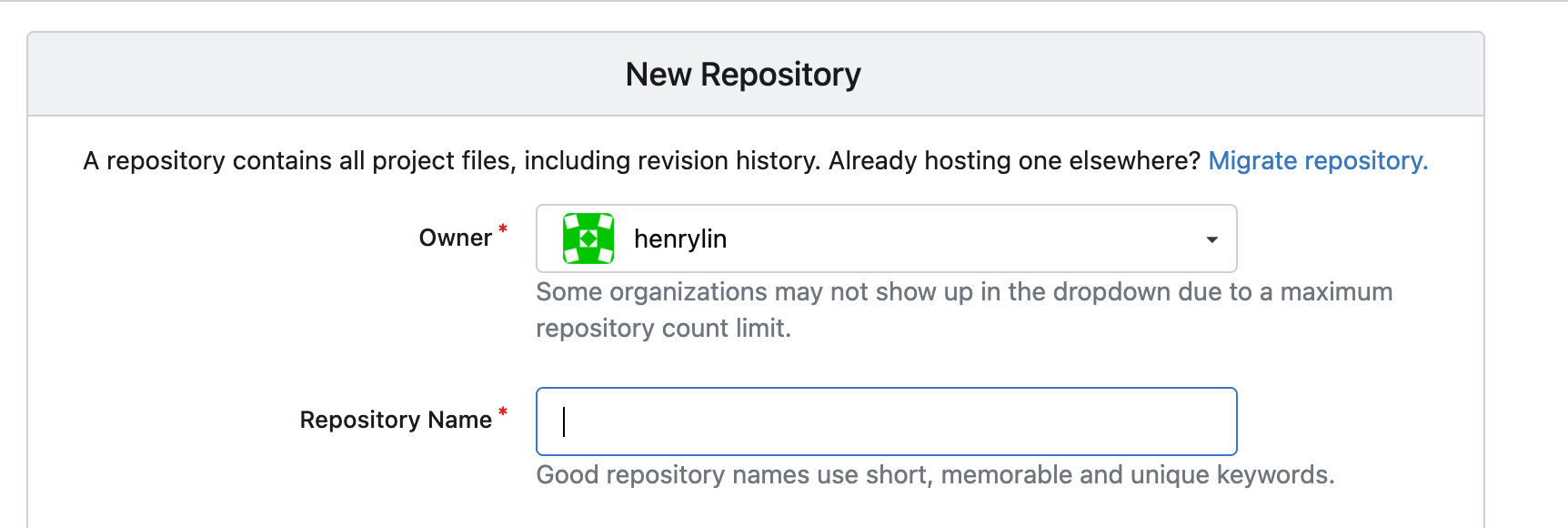The height and width of the screenshot is (528, 1568).
Task: Click the word 'Migrate' in the link
Action: [x=1252, y=161]
